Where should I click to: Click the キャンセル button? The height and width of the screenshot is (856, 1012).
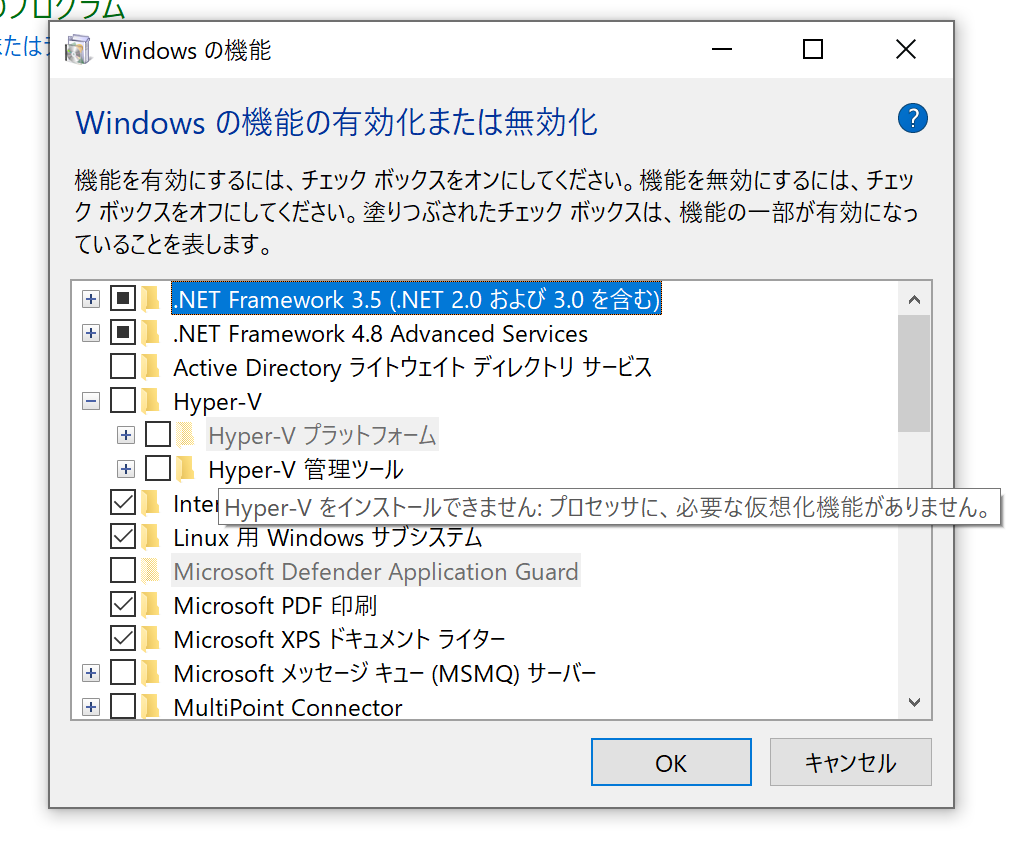[850, 762]
